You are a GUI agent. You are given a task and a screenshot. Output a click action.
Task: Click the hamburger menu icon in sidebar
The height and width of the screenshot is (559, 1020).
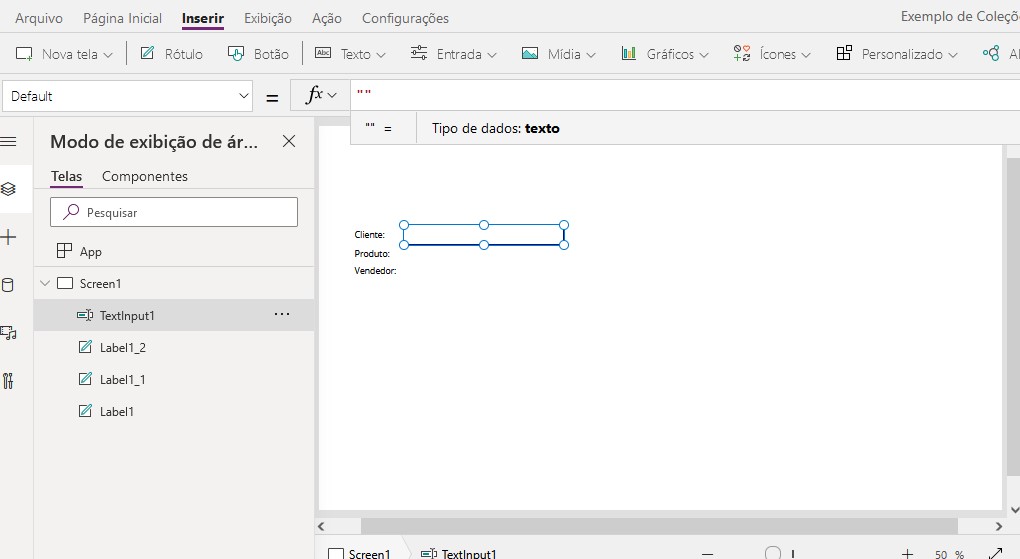[x=8, y=141]
